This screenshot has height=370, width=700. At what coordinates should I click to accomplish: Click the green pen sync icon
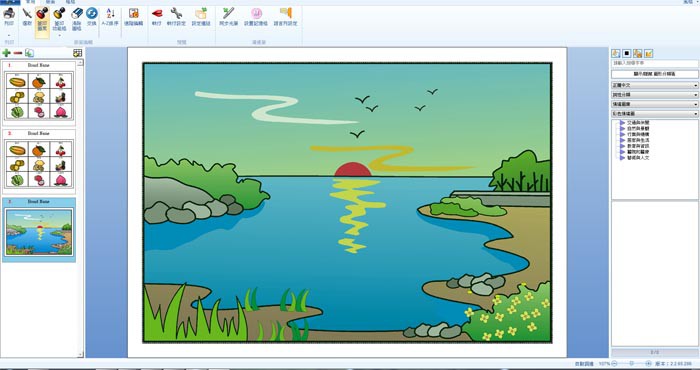coord(228,13)
